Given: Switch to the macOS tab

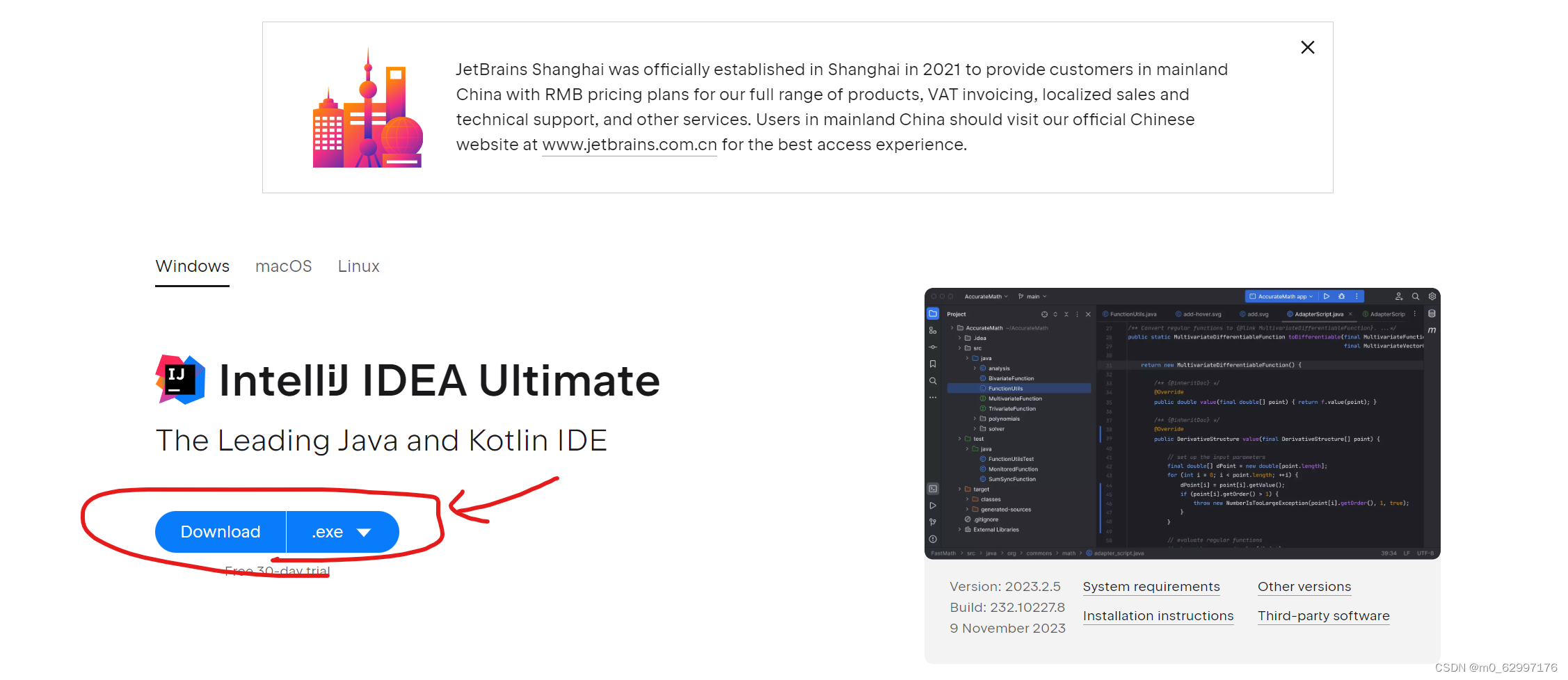Looking at the screenshot, I should [x=283, y=266].
